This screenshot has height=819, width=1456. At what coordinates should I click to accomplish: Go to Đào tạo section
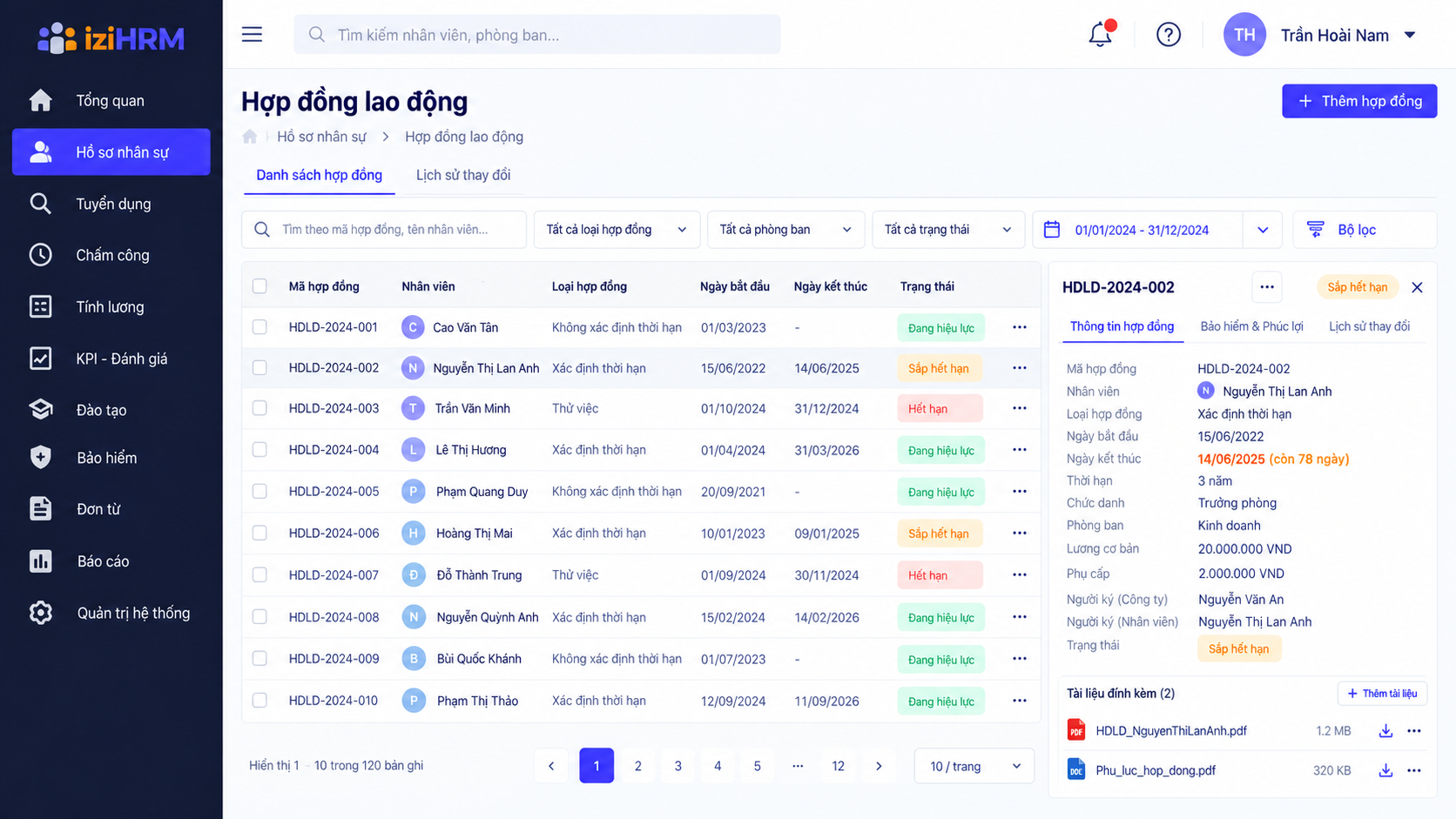111,410
